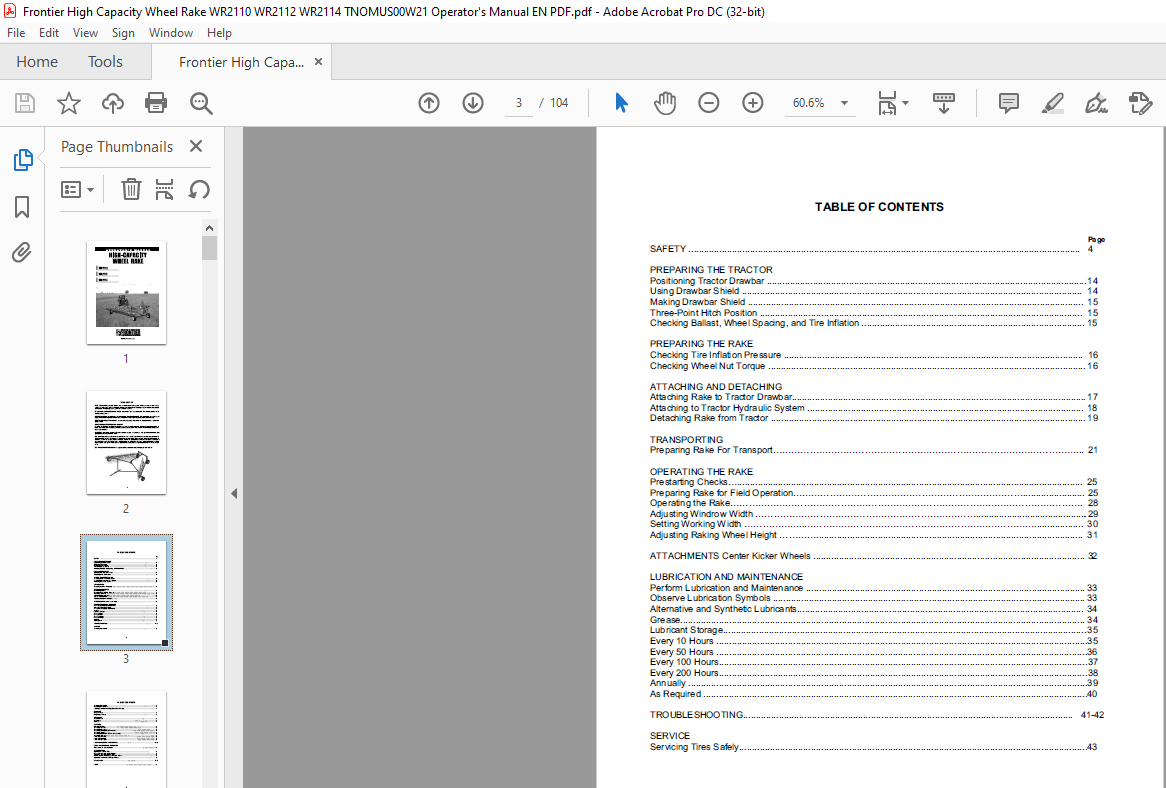Open the thumbnails options dropdown
This screenshot has width=1166, height=788.
[x=77, y=190]
